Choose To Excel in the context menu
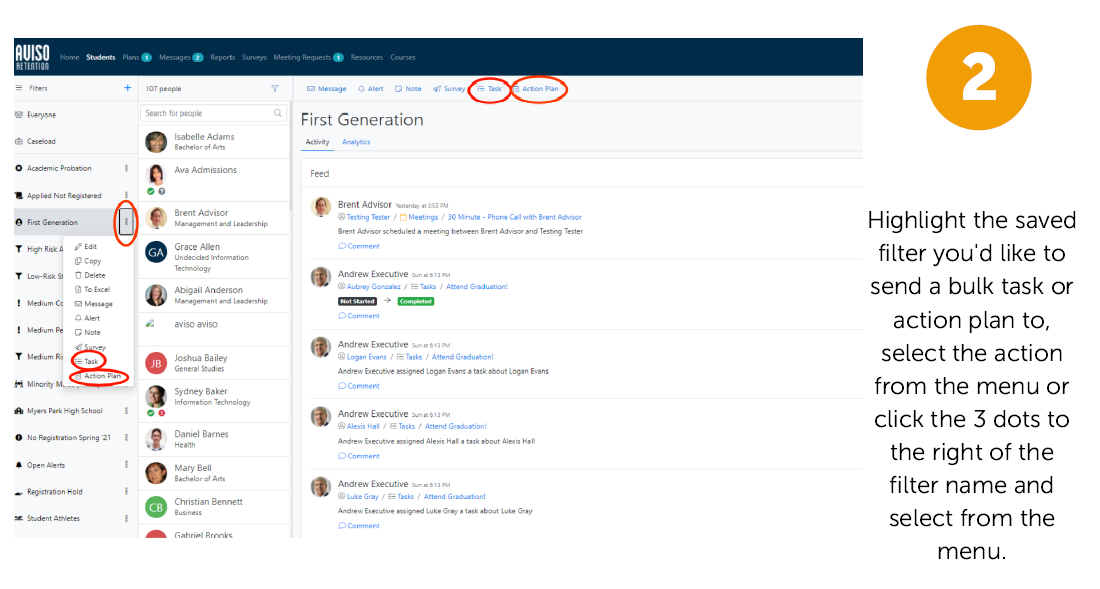1100x589 pixels. 93,290
